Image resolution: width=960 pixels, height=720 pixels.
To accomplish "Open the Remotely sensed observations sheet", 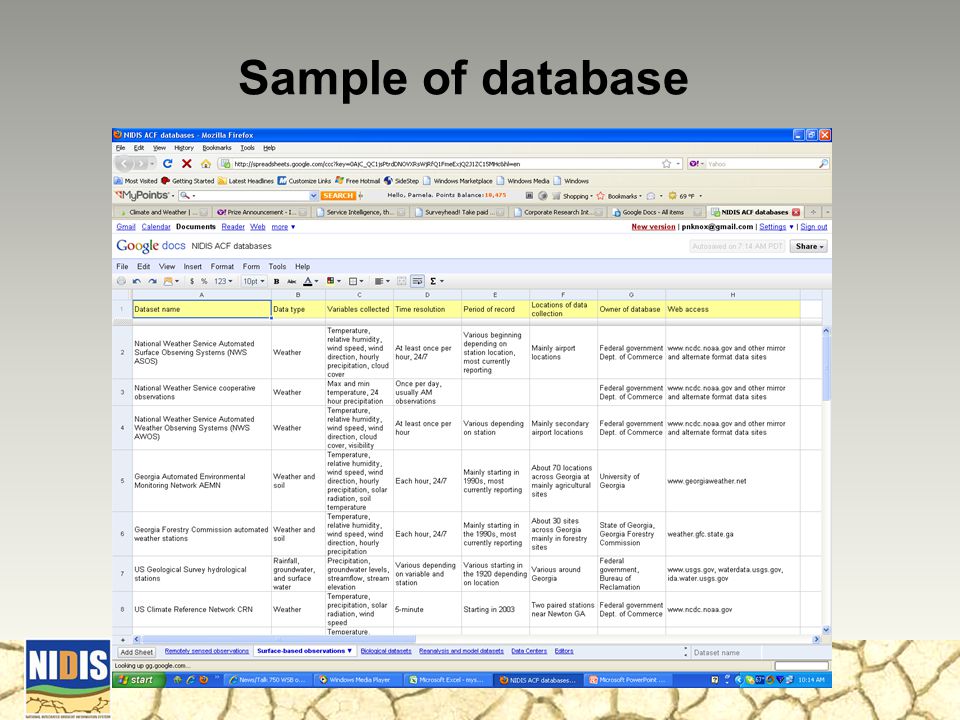I will 207,651.
